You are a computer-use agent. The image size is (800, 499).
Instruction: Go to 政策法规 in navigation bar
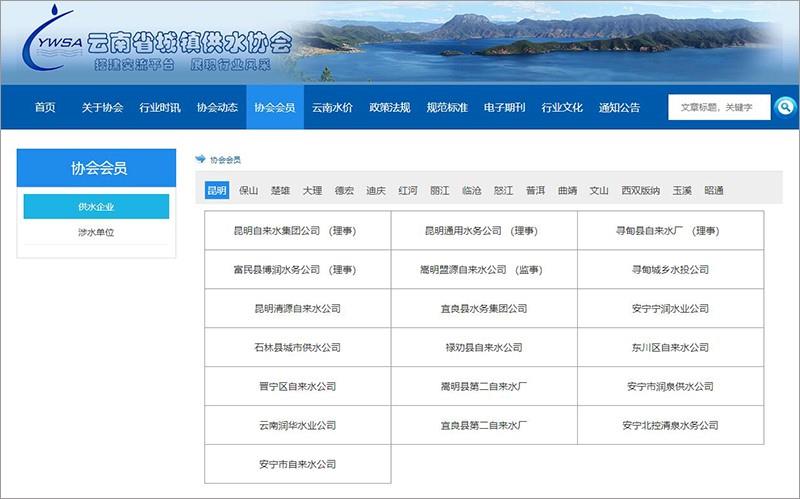389,108
